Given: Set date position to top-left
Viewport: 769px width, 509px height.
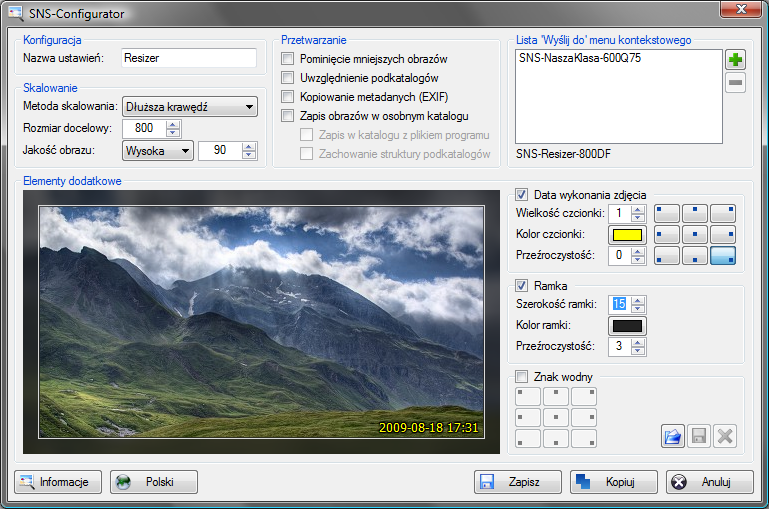Looking at the screenshot, I should pyautogui.click(x=667, y=214).
